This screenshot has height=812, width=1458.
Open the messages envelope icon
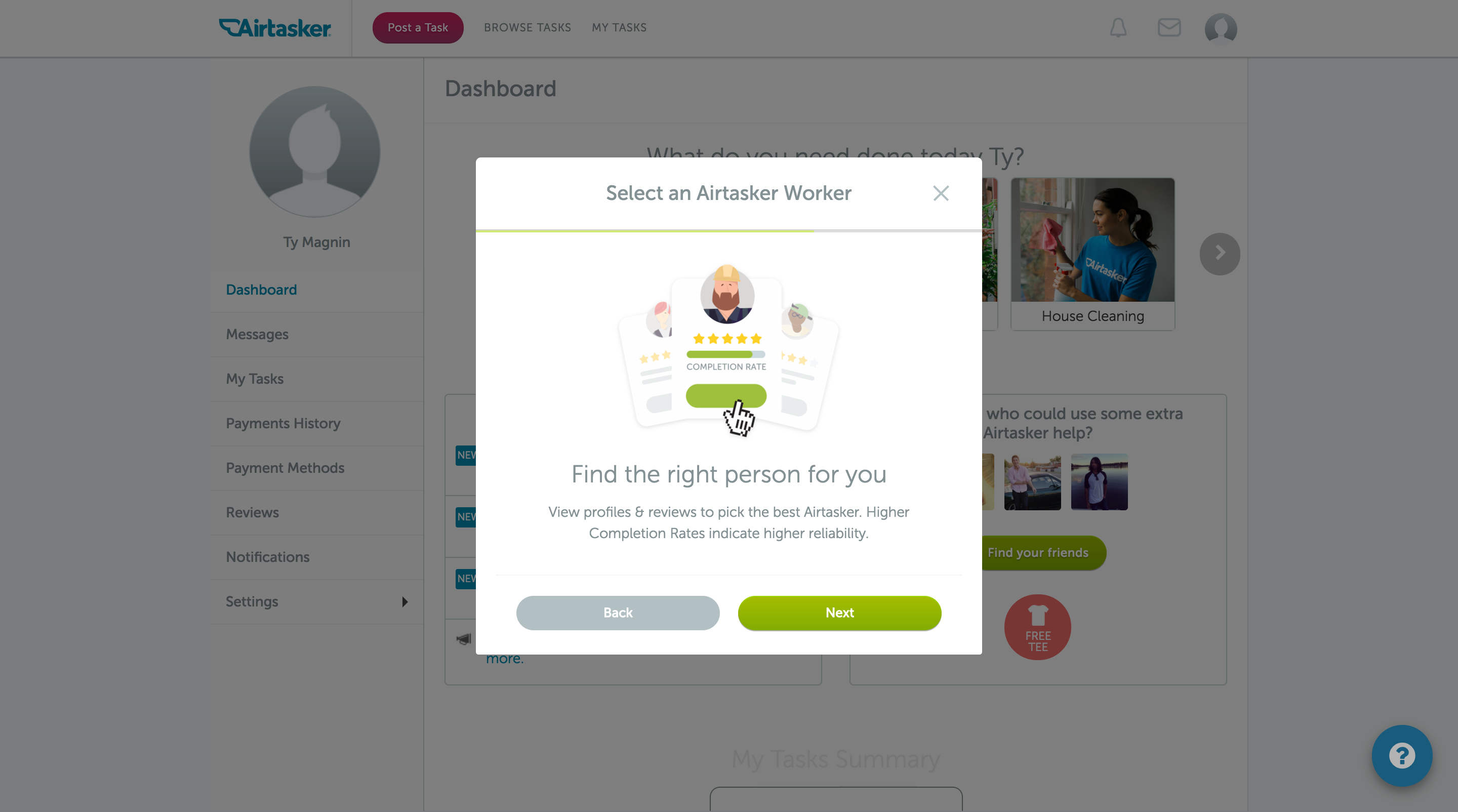pyautogui.click(x=1169, y=28)
